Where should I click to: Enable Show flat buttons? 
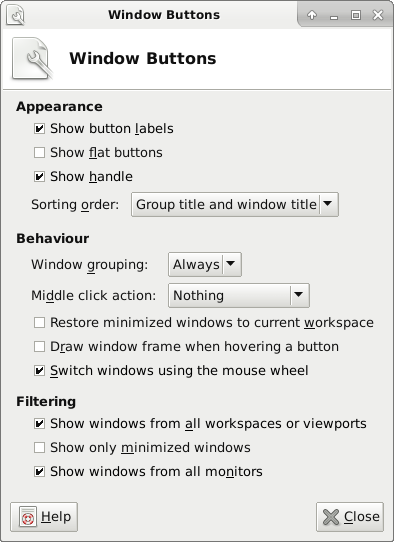pos(39,152)
